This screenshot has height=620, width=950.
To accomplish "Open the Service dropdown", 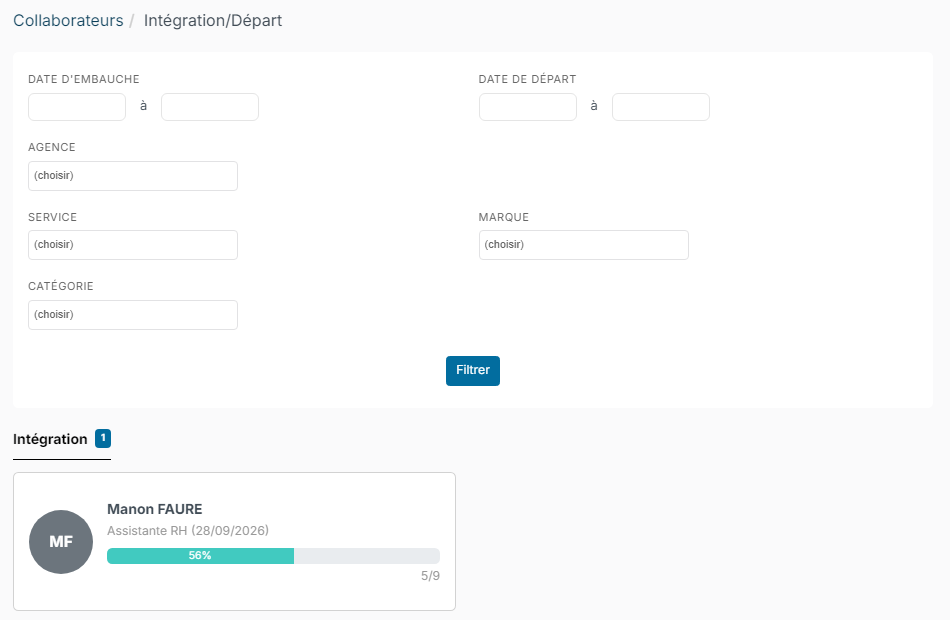I will (x=133, y=245).
